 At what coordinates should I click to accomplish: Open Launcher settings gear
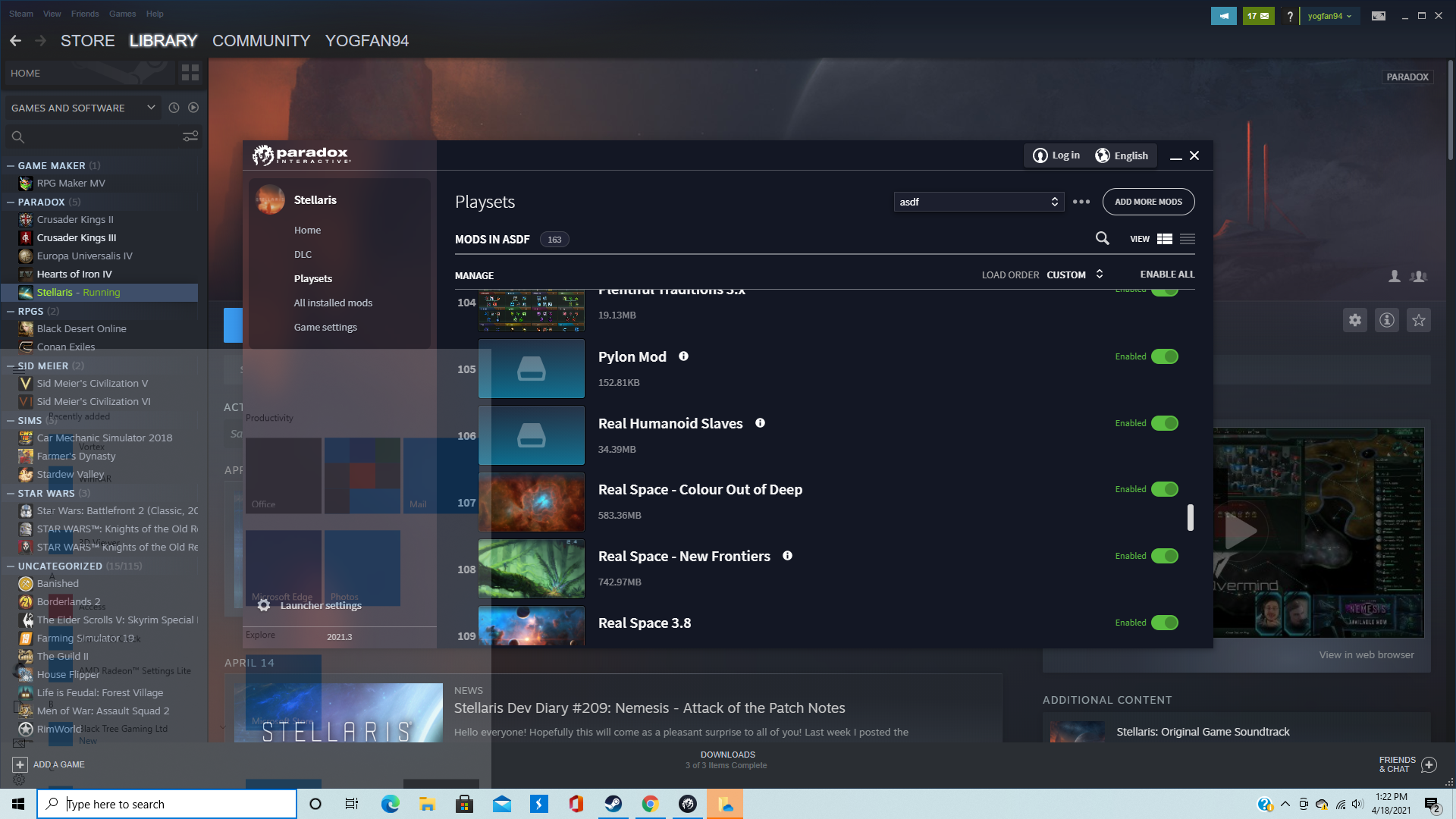coord(264,605)
